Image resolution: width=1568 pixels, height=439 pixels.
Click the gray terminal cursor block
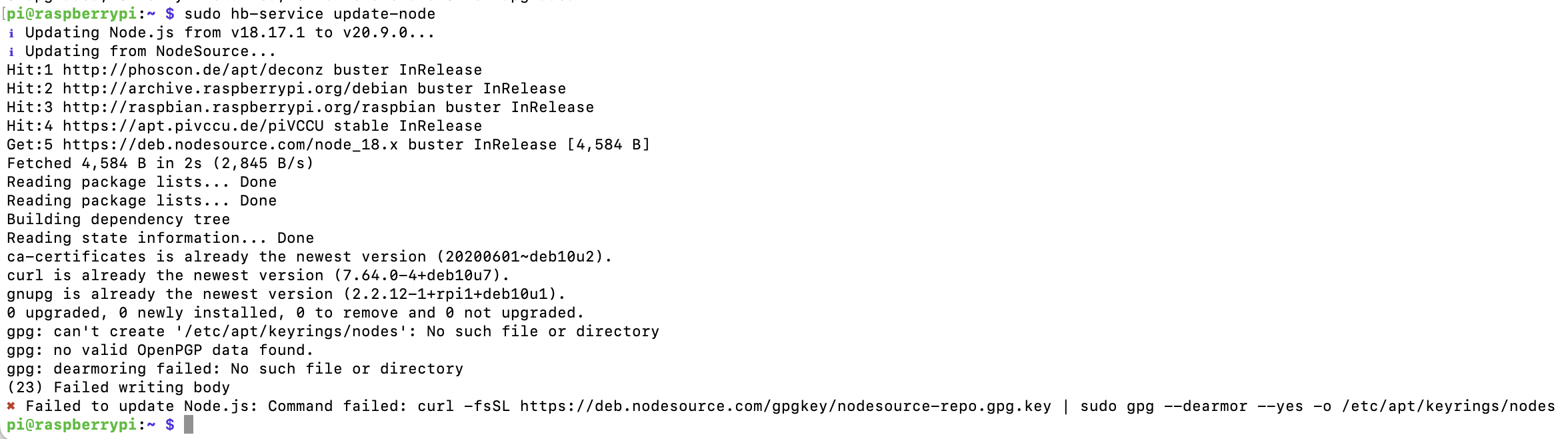pyautogui.click(x=189, y=424)
